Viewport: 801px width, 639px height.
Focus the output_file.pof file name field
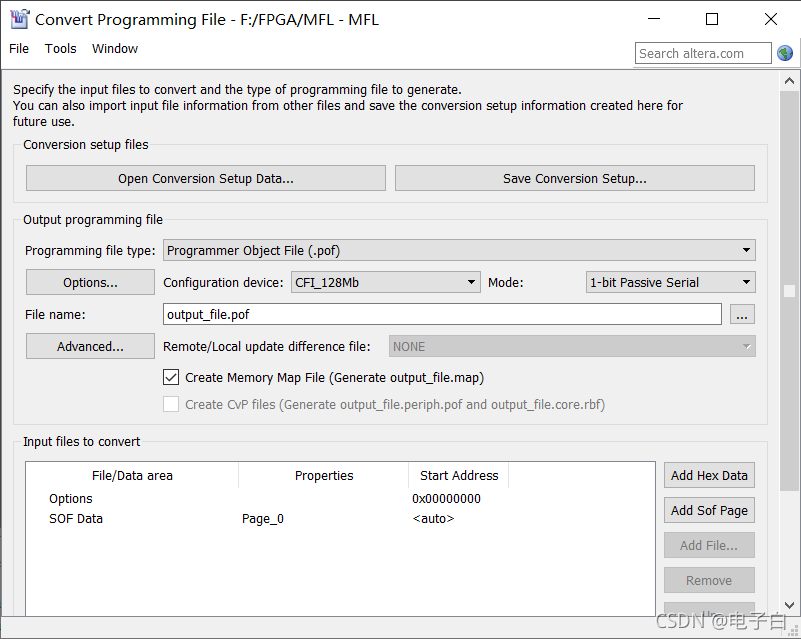point(442,314)
